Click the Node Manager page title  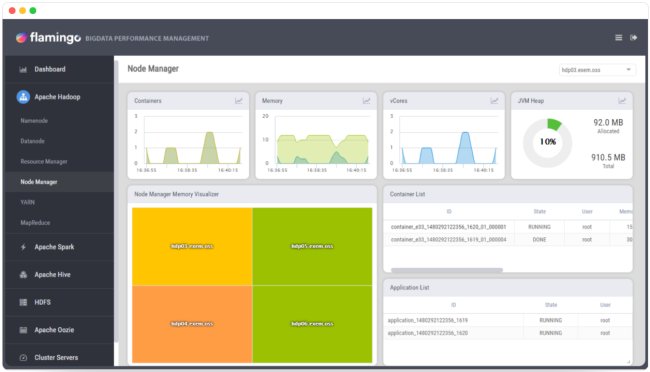153,69
